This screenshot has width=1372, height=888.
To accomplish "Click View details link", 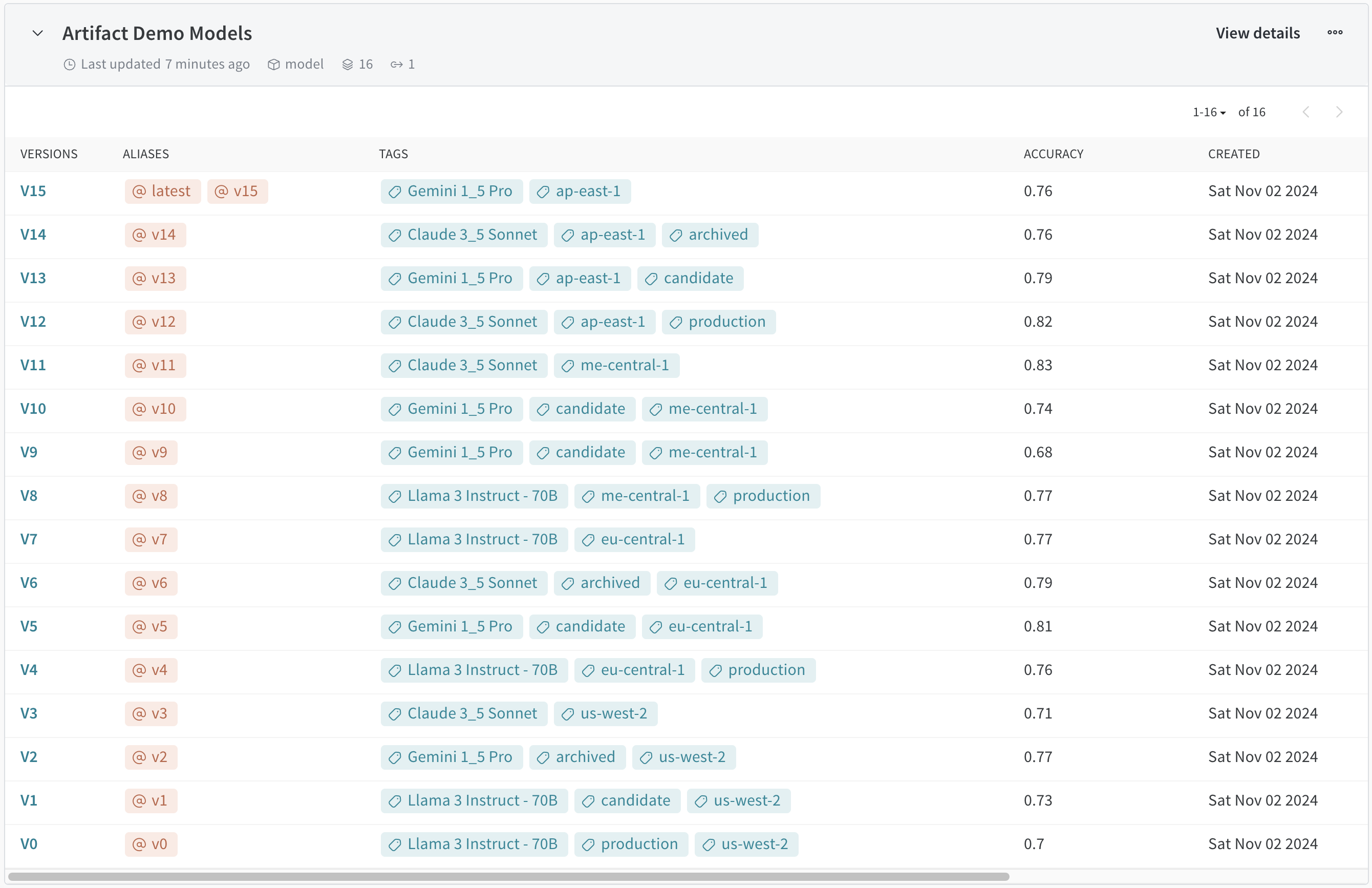I will click(1258, 33).
